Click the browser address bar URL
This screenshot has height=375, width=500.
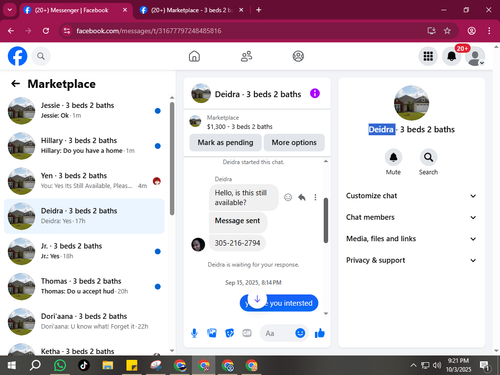[x=149, y=31]
